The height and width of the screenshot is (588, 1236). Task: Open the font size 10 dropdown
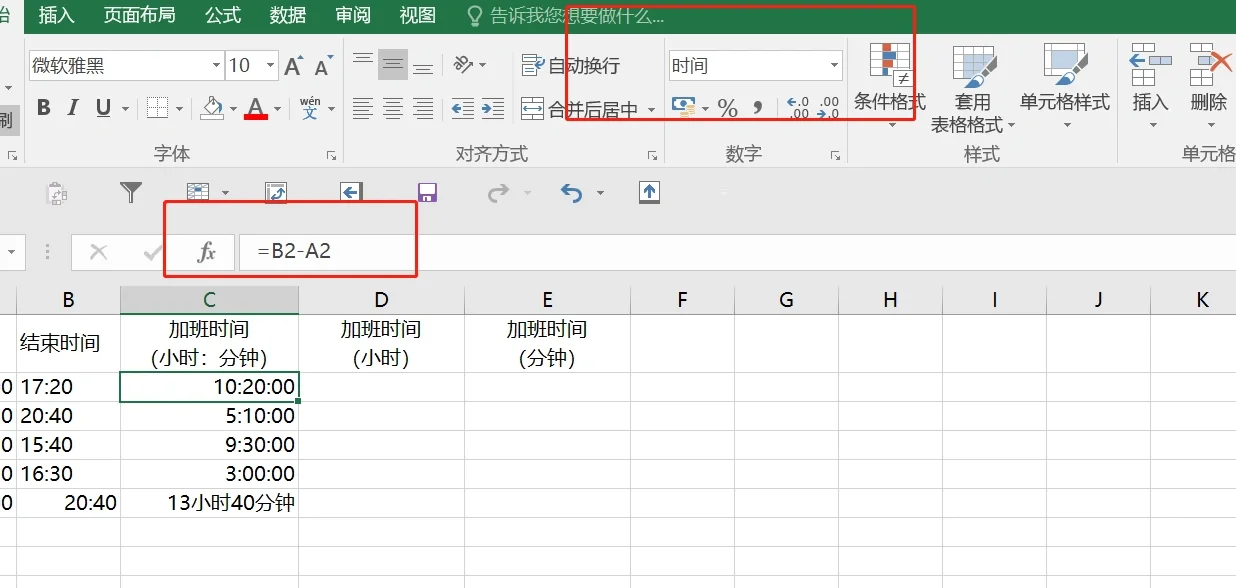coord(270,66)
